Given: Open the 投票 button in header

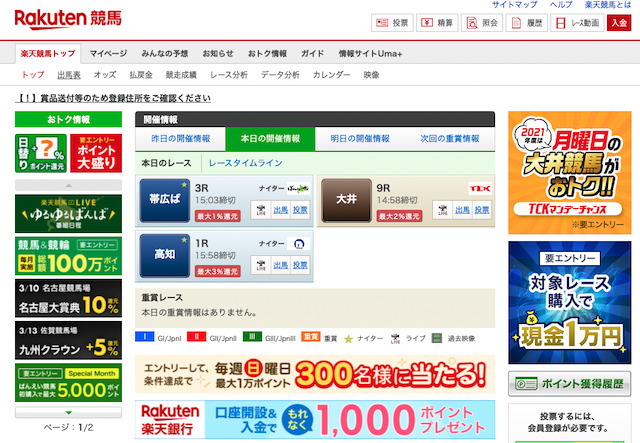Looking at the screenshot, I should click(x=392, y=23).
